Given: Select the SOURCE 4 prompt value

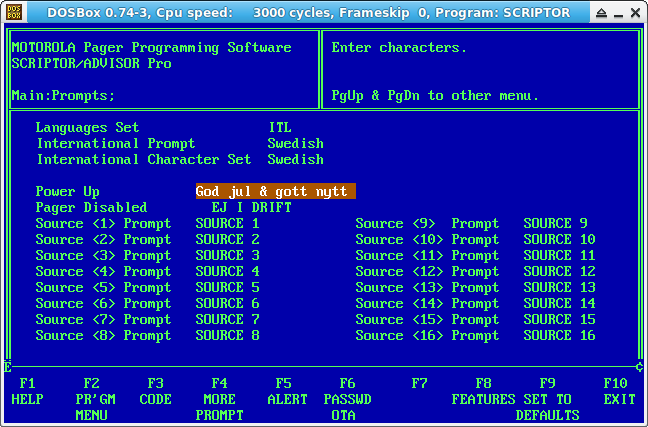Looking at the screenshot, I should point(227,271).
